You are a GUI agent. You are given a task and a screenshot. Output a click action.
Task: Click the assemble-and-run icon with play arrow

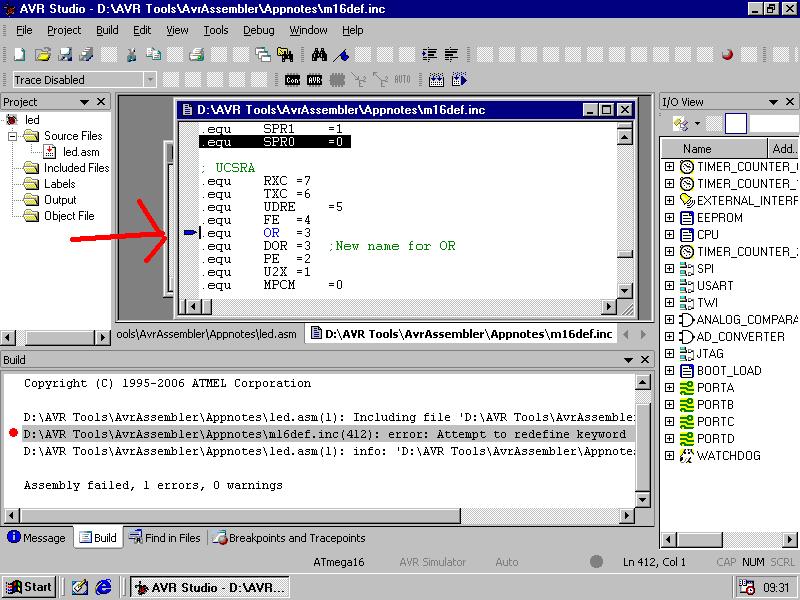pyautogui.click(x=459, y=80)
